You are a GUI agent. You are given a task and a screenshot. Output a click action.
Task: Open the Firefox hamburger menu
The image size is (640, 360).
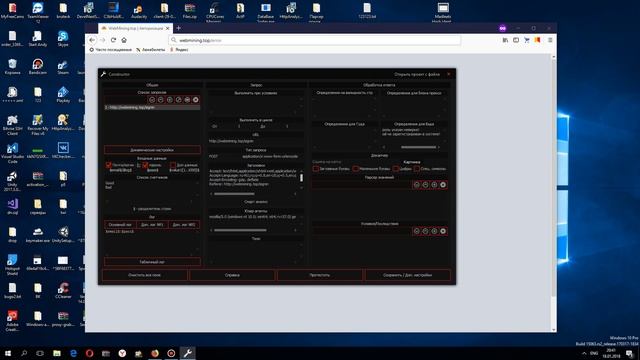point(550,40)
